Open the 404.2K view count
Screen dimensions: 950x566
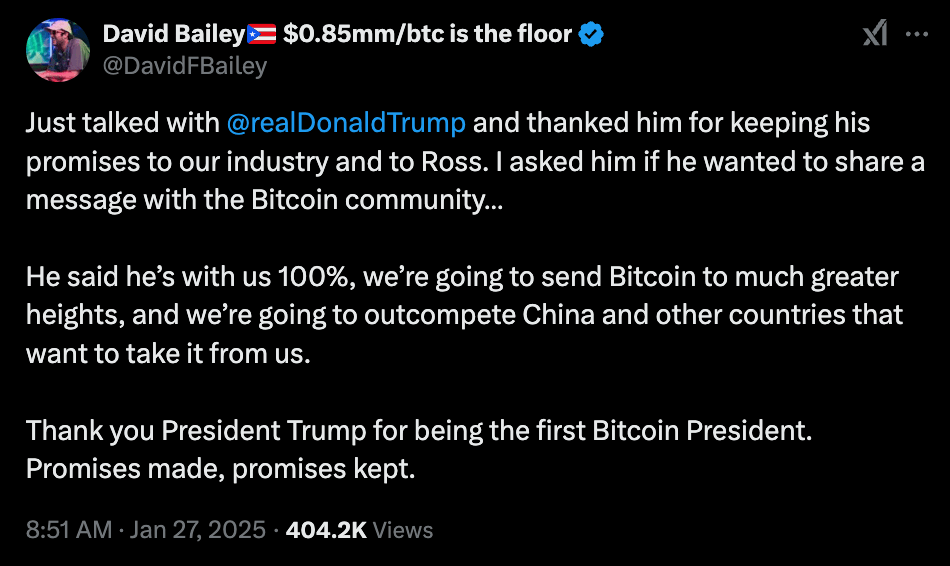click(326, 530)
